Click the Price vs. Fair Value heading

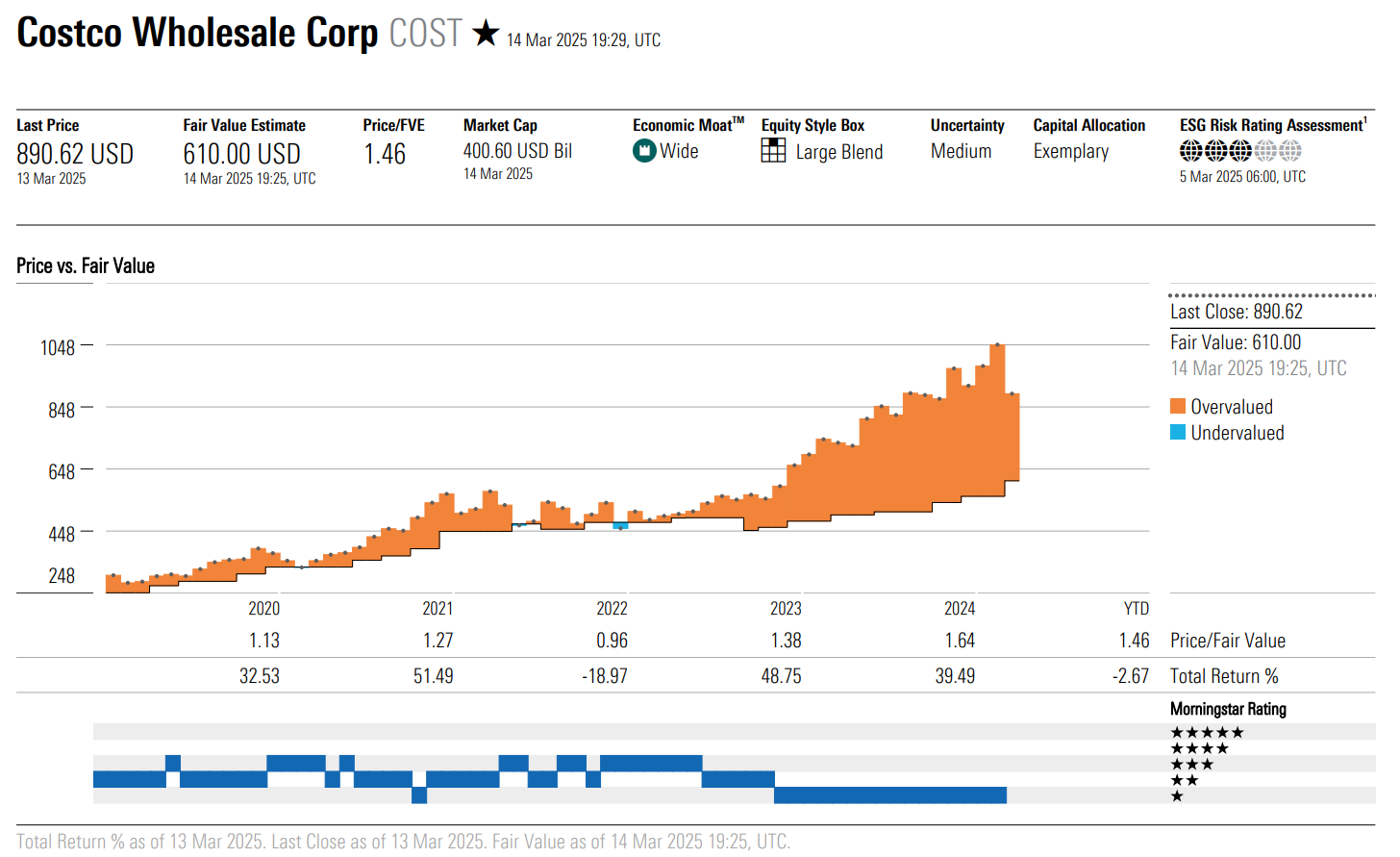[x=86, y=265]
